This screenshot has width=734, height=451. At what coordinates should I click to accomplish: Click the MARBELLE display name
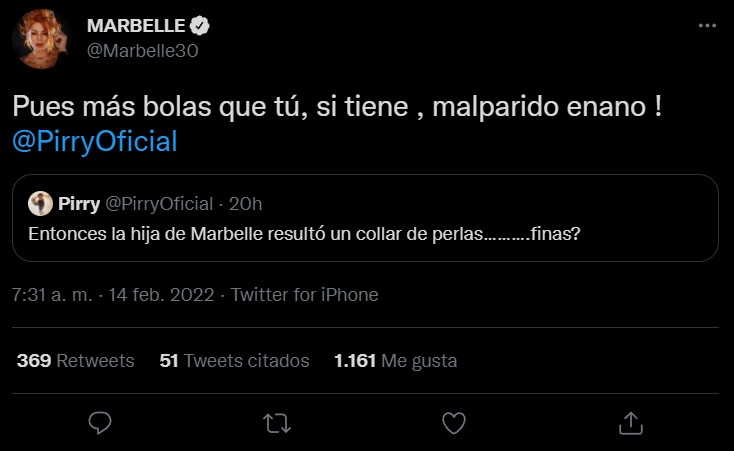136,26
